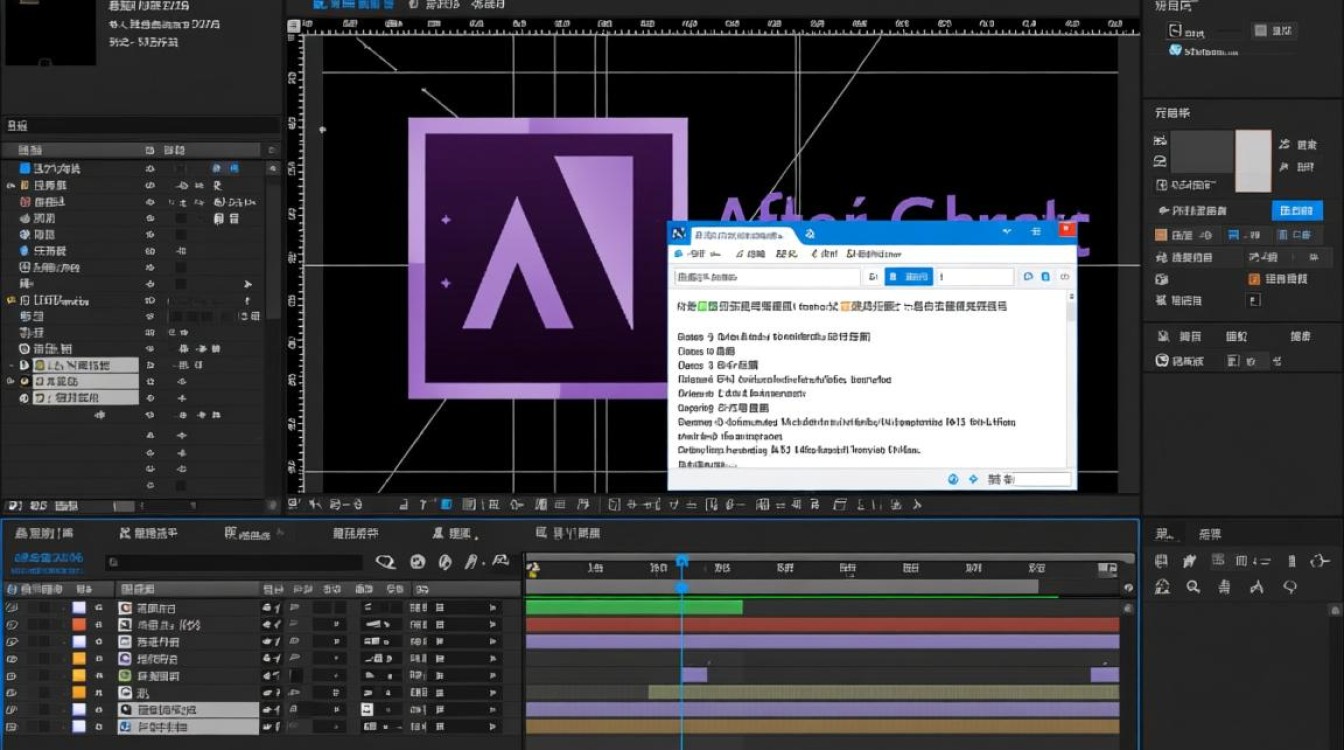Click the first blue round icon at the dialog's bottom
1344x750 pixels.
pos(955,479)
